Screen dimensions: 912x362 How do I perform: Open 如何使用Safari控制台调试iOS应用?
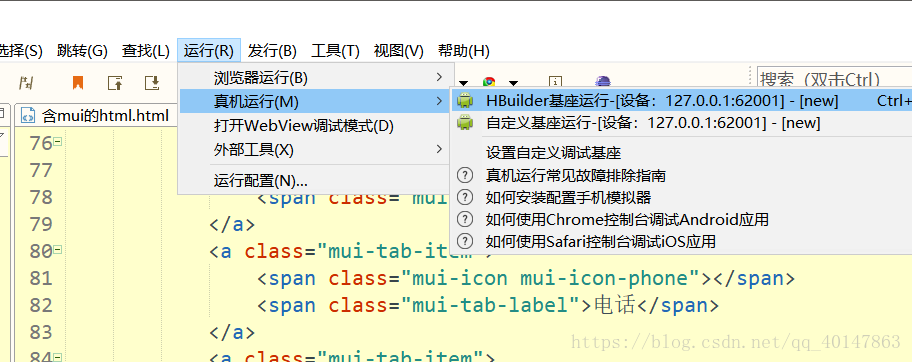[x=682, y=241]
